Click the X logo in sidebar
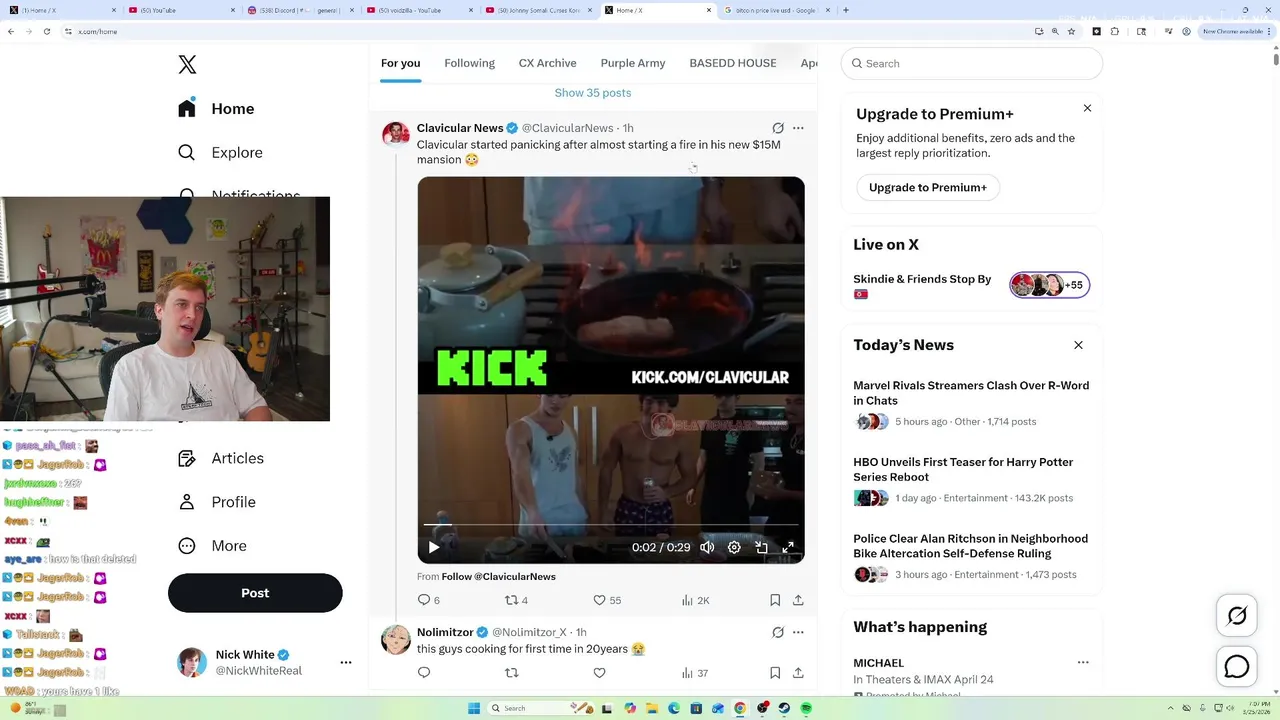Image resolution: width=1280 pixels, height=720 pixels. coord(187,65)
